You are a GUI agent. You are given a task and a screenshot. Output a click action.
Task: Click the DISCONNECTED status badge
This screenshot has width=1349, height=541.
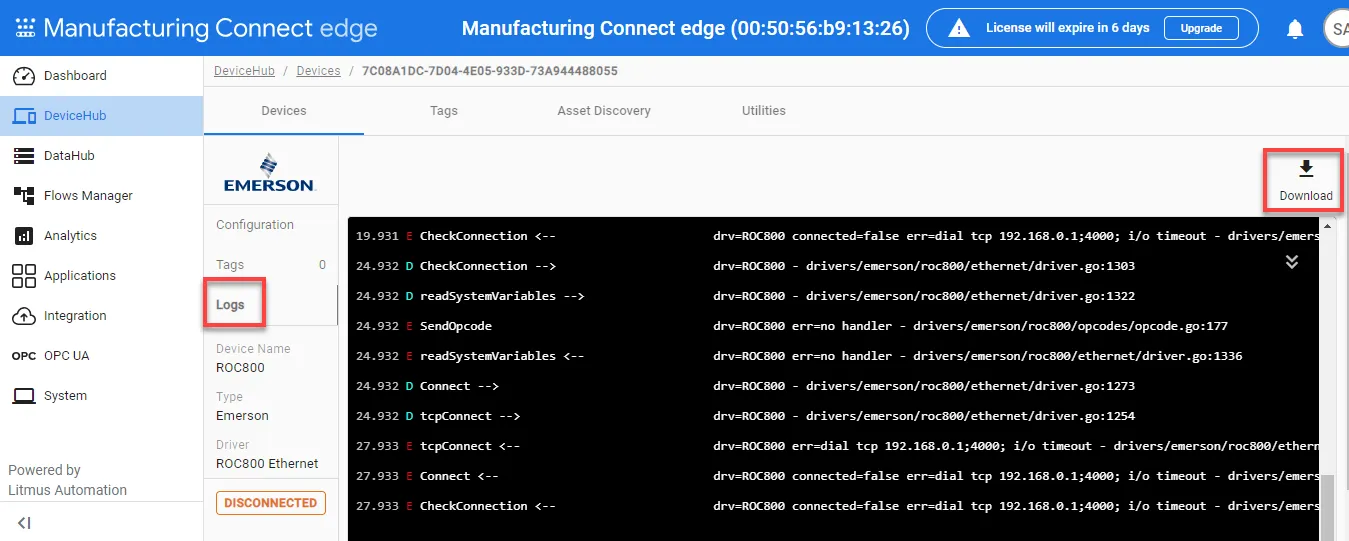coord(271,503)
